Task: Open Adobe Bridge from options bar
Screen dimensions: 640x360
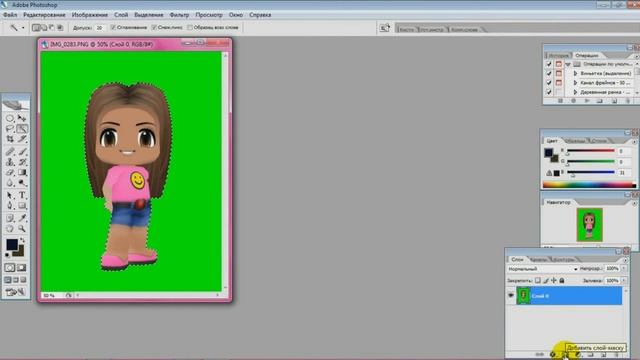Action: pos(384,28)
